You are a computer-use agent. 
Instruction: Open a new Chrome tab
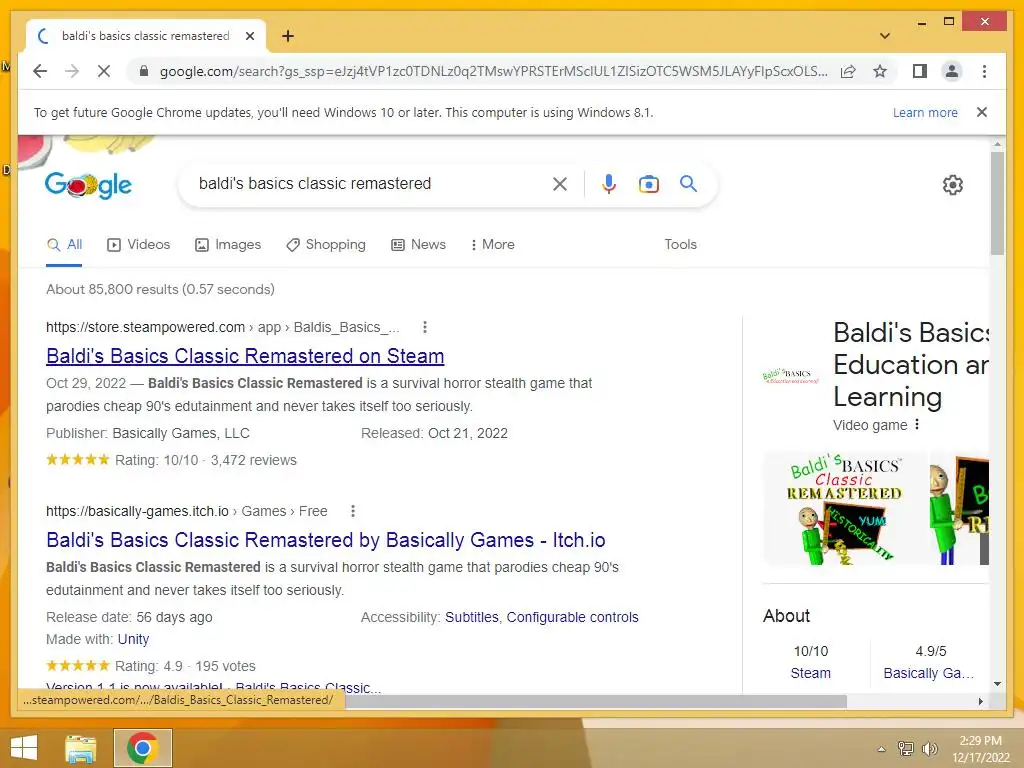[288, 36]
